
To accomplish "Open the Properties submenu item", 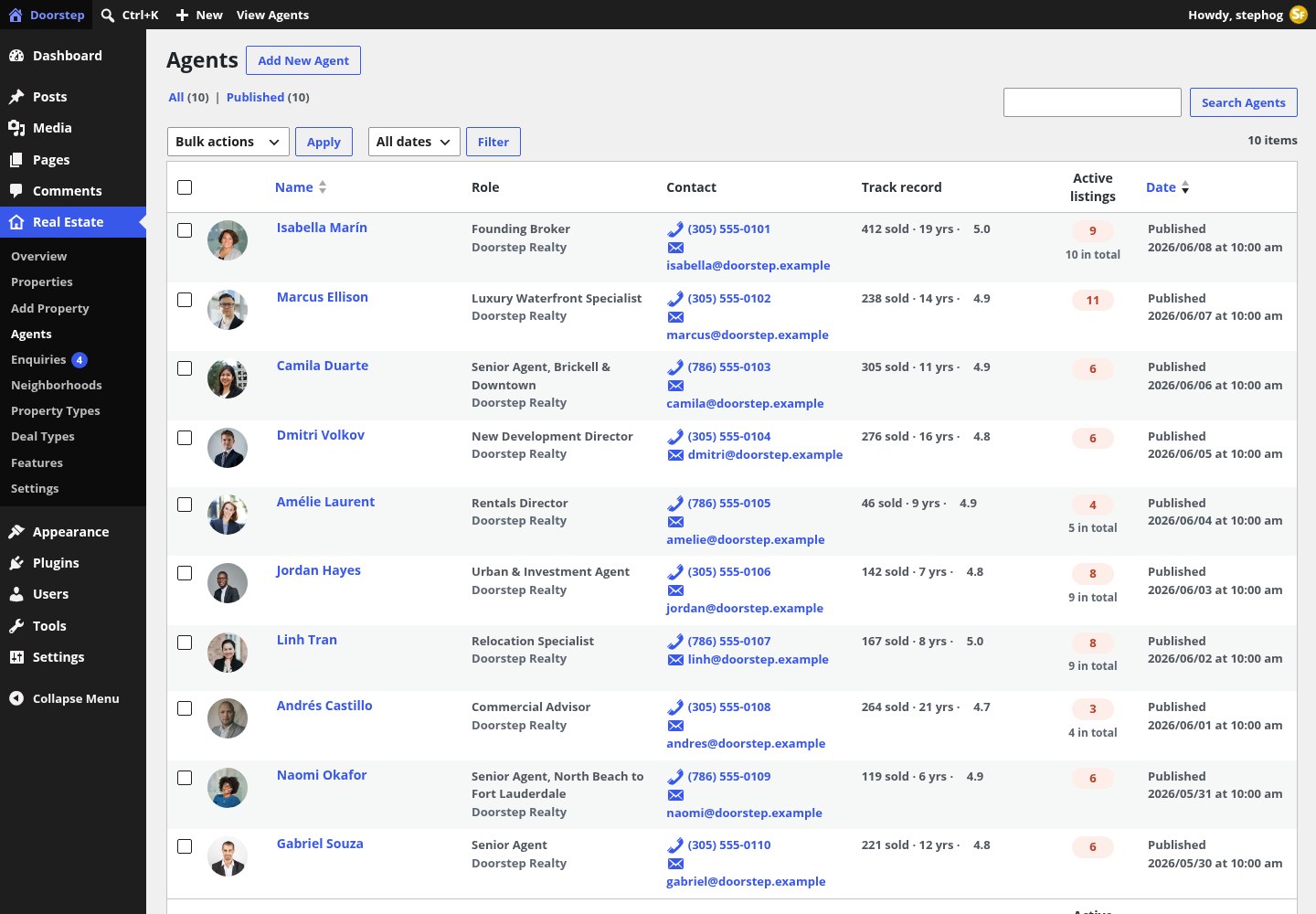I will [x=42, y=282].
